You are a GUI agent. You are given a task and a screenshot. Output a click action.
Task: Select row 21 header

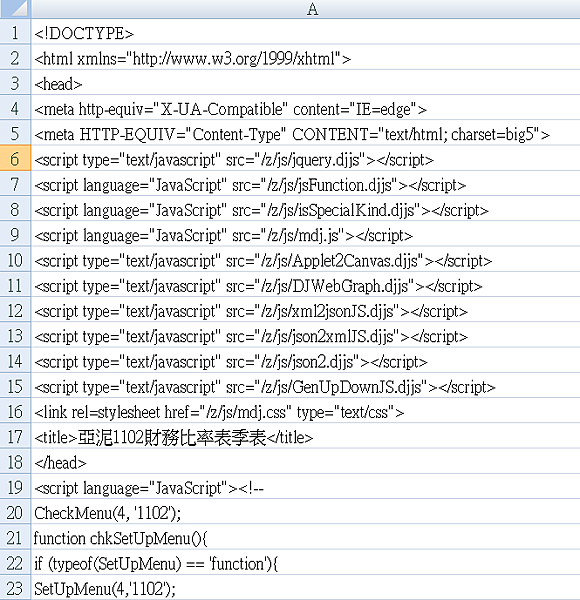[x=15, y=537]
